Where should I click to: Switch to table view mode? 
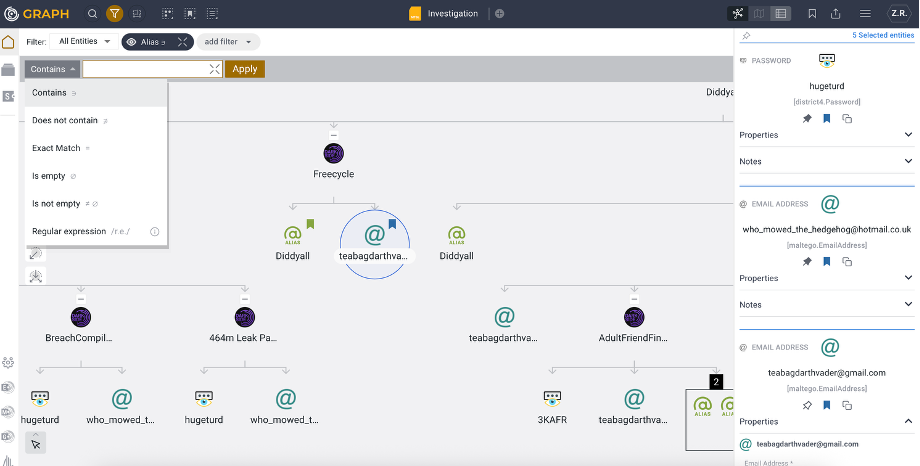[780, 13]
